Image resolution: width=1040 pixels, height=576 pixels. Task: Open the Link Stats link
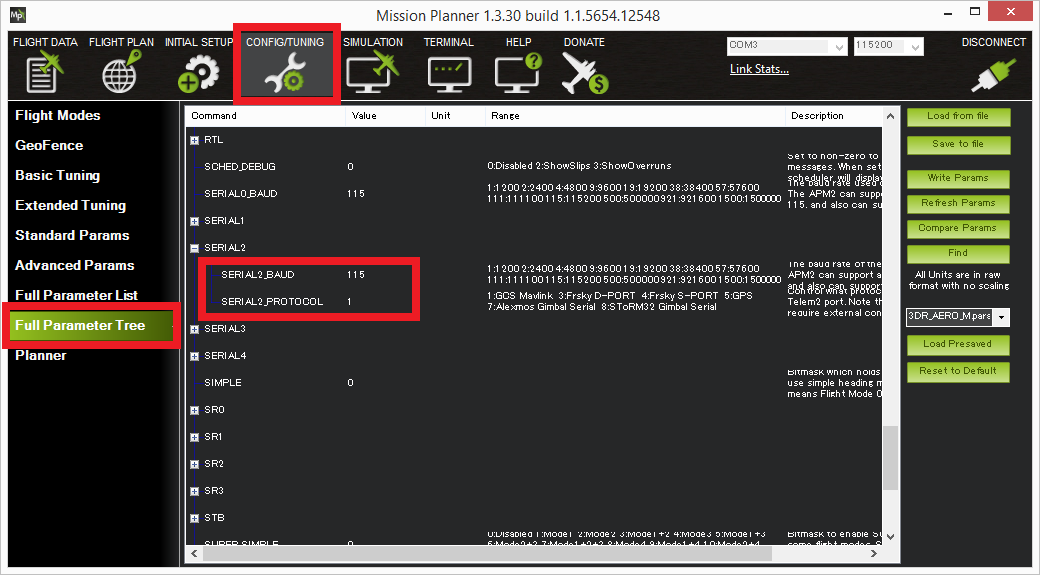pyautogui.click(x=759, y=69)
